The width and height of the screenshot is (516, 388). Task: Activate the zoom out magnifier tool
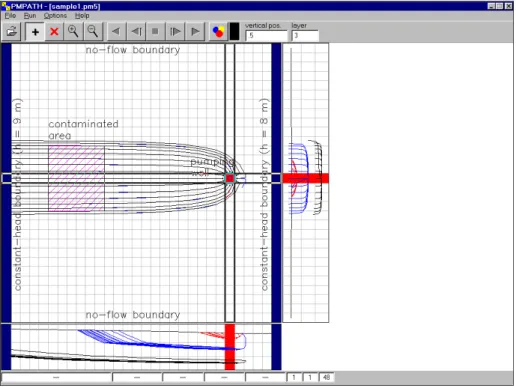coord(92,32)
